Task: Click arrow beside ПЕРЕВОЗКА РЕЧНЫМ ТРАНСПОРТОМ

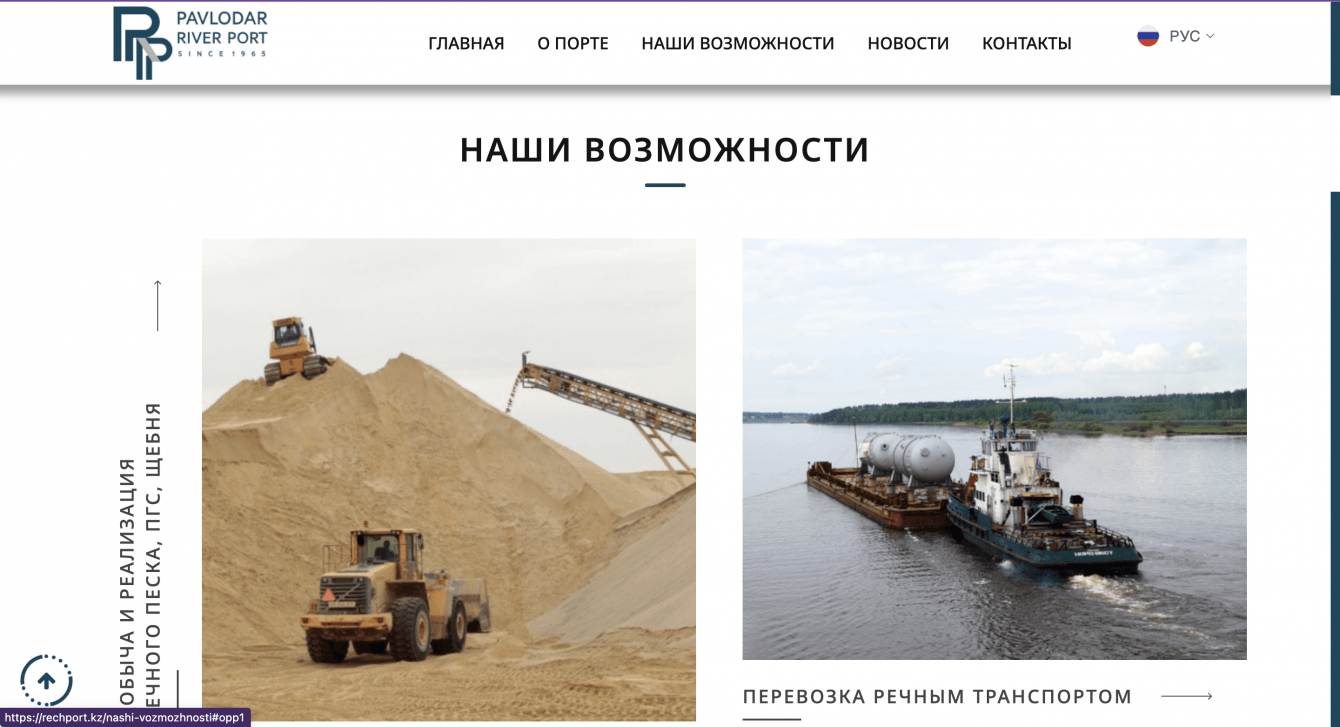Action: point(1187,696)
